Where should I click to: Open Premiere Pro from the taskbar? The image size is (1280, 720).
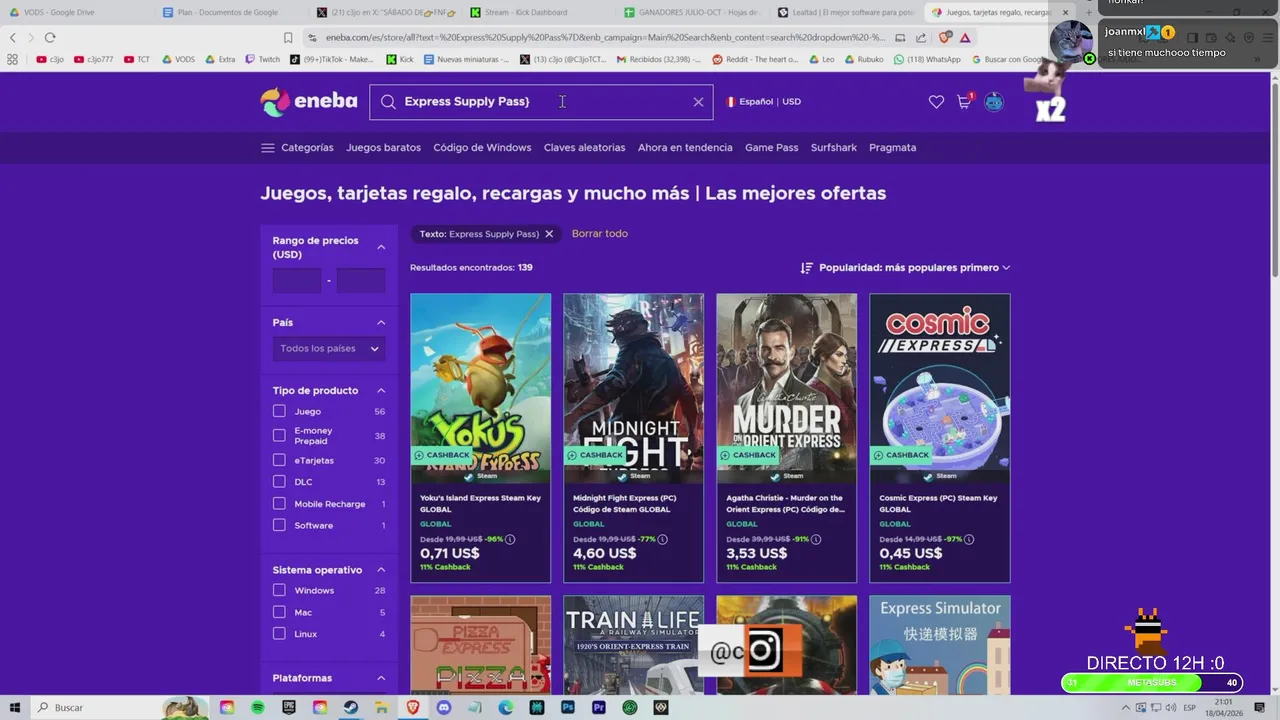(599, 707)
